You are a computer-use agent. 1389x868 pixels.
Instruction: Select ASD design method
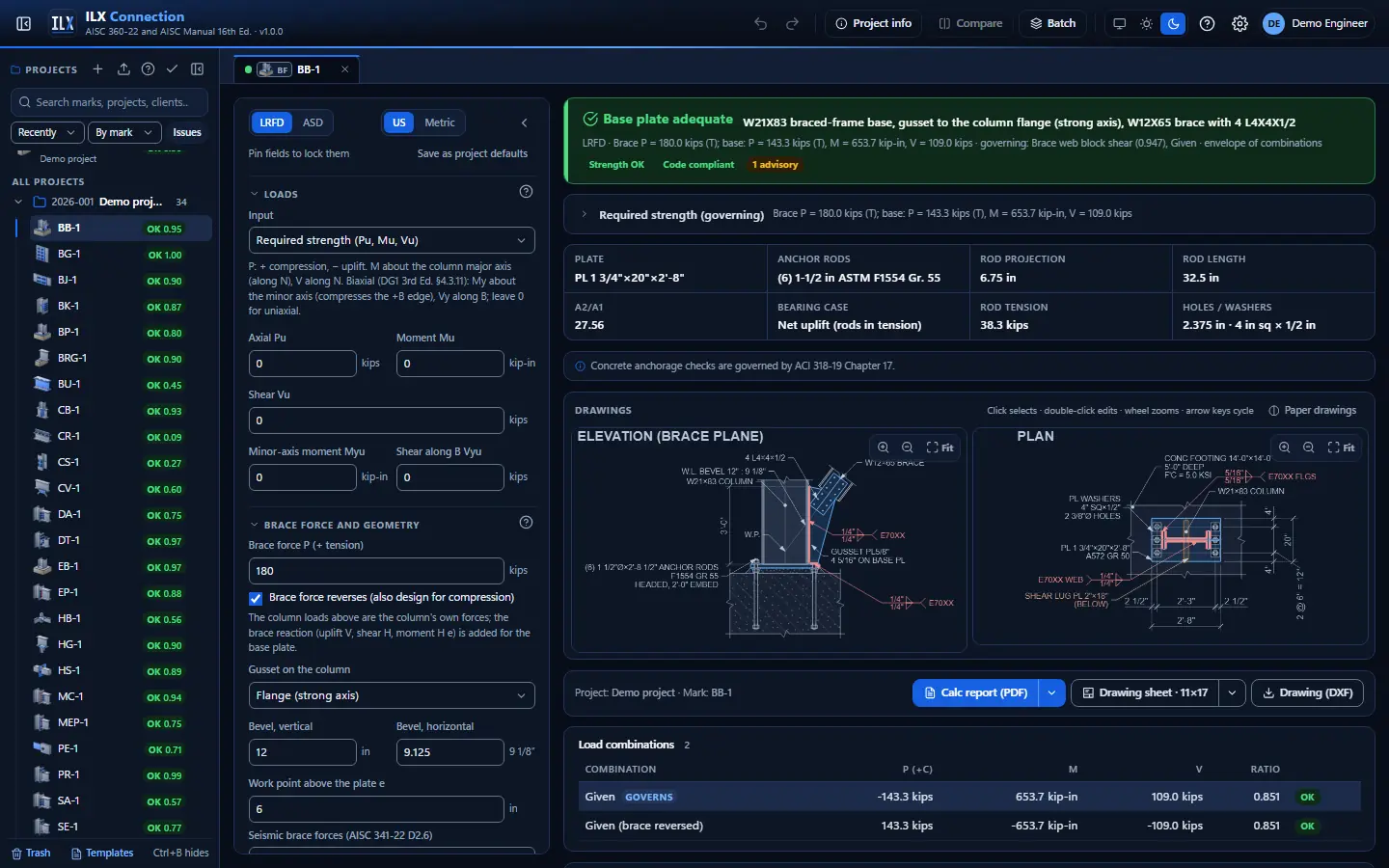coord(313,122)
